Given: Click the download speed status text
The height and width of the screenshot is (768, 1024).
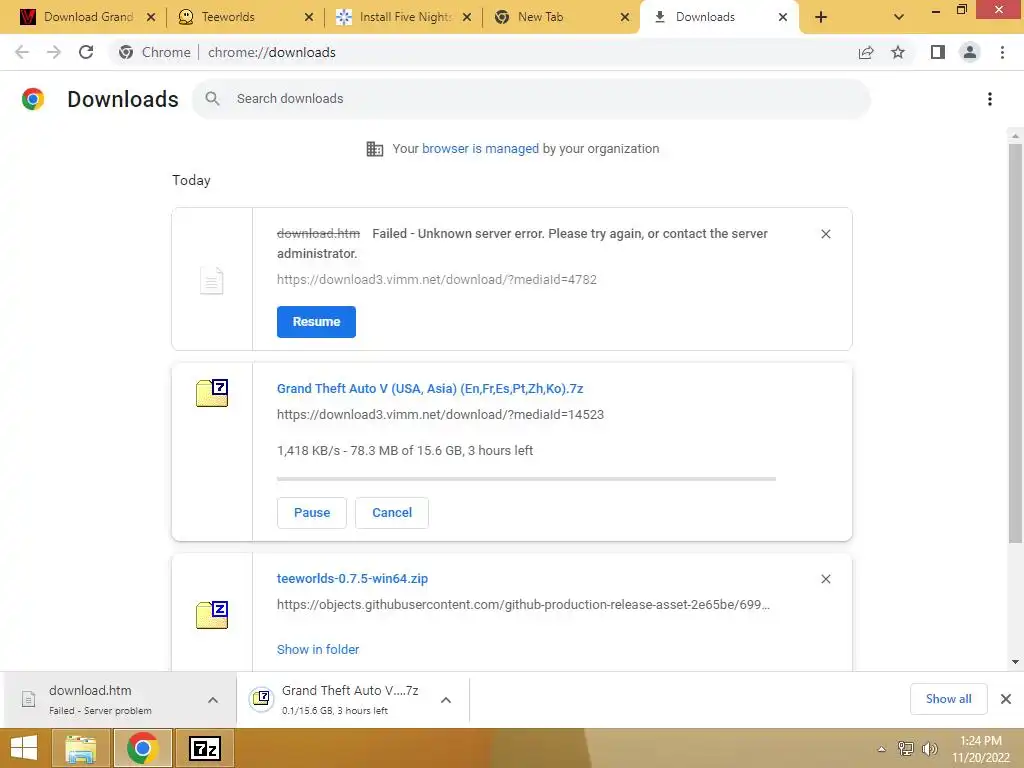Looking at the screenshot, I should (x=405, y=451).
